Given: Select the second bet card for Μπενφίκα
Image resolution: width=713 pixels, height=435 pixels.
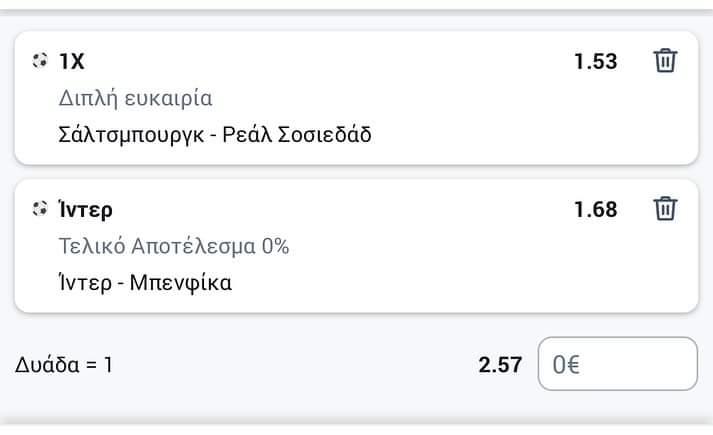Looking at the screenshot, I should coord(356,246).
